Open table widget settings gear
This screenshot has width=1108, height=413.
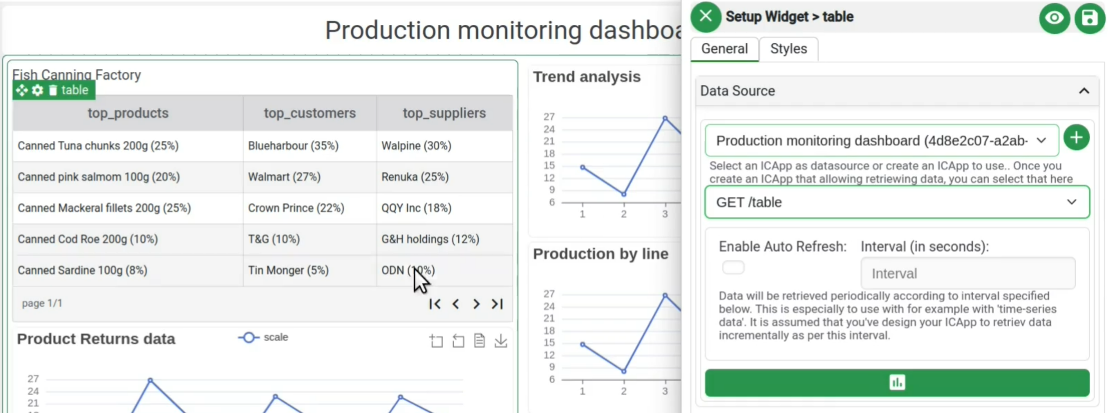(37, 90)
